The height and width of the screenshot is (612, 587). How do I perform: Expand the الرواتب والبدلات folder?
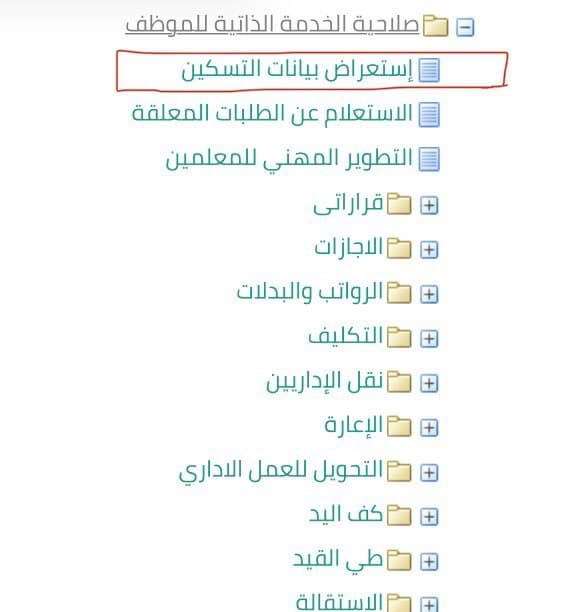pyautogui.click(x=429, y=294)
